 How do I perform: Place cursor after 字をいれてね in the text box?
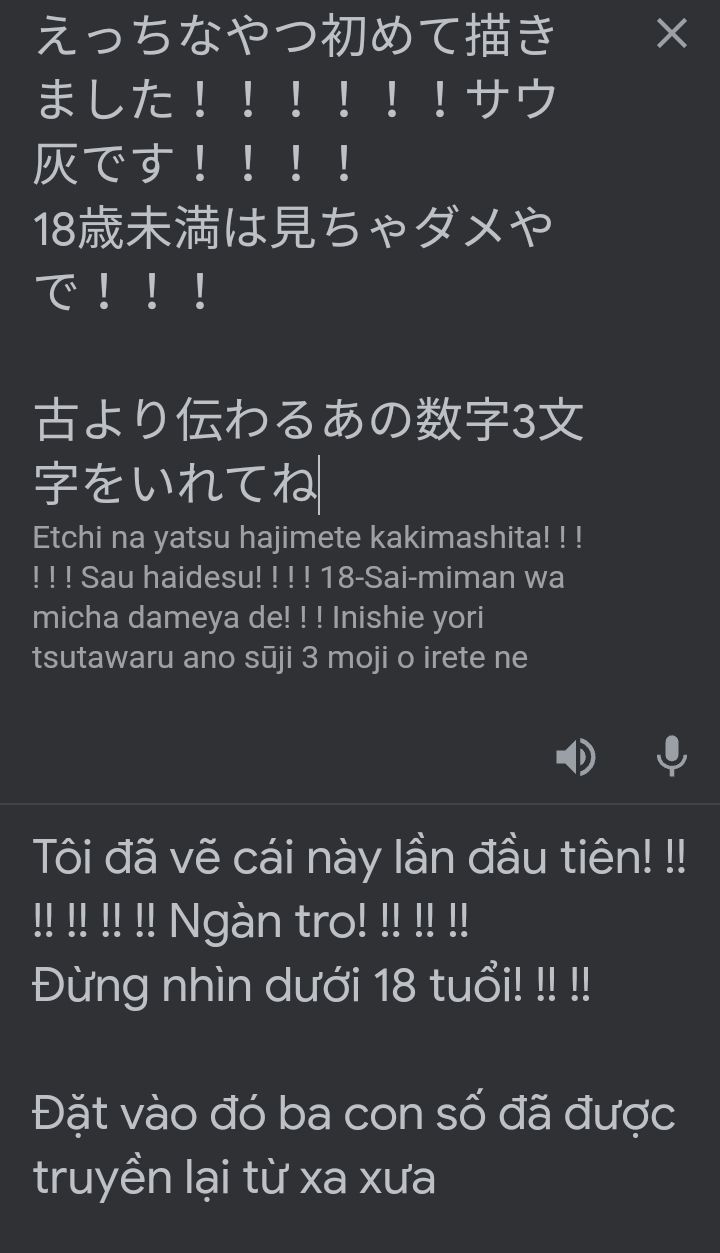(319, 485)
